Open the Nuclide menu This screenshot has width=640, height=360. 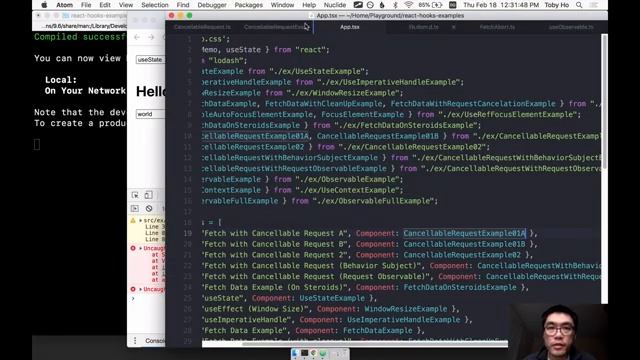point(335,5)
